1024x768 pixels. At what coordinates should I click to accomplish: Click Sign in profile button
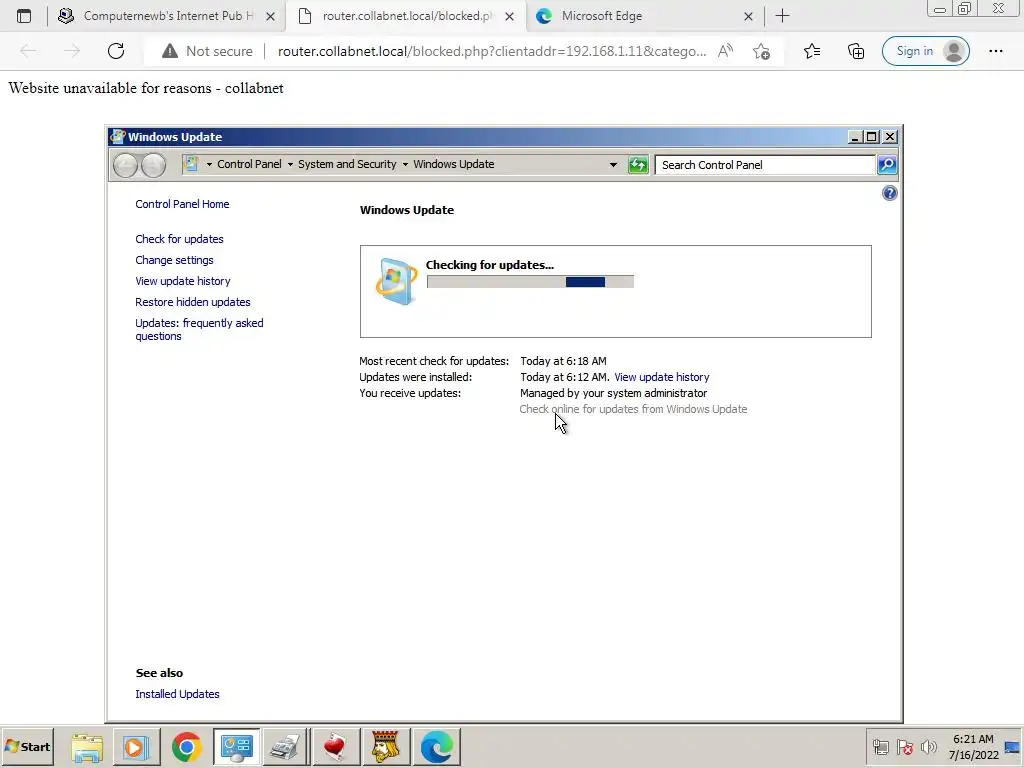tap(925, 51)
